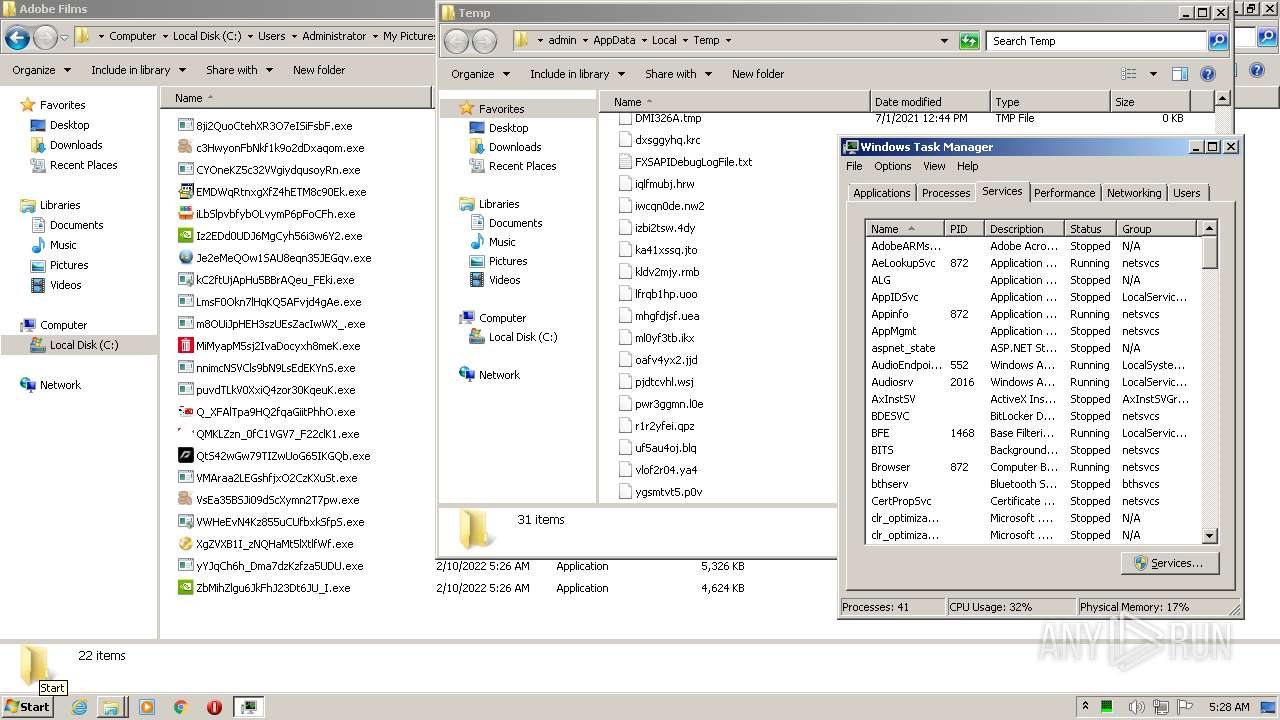Click the Services... button
Screen dimensions: 1280x720
coord(1168,563)
